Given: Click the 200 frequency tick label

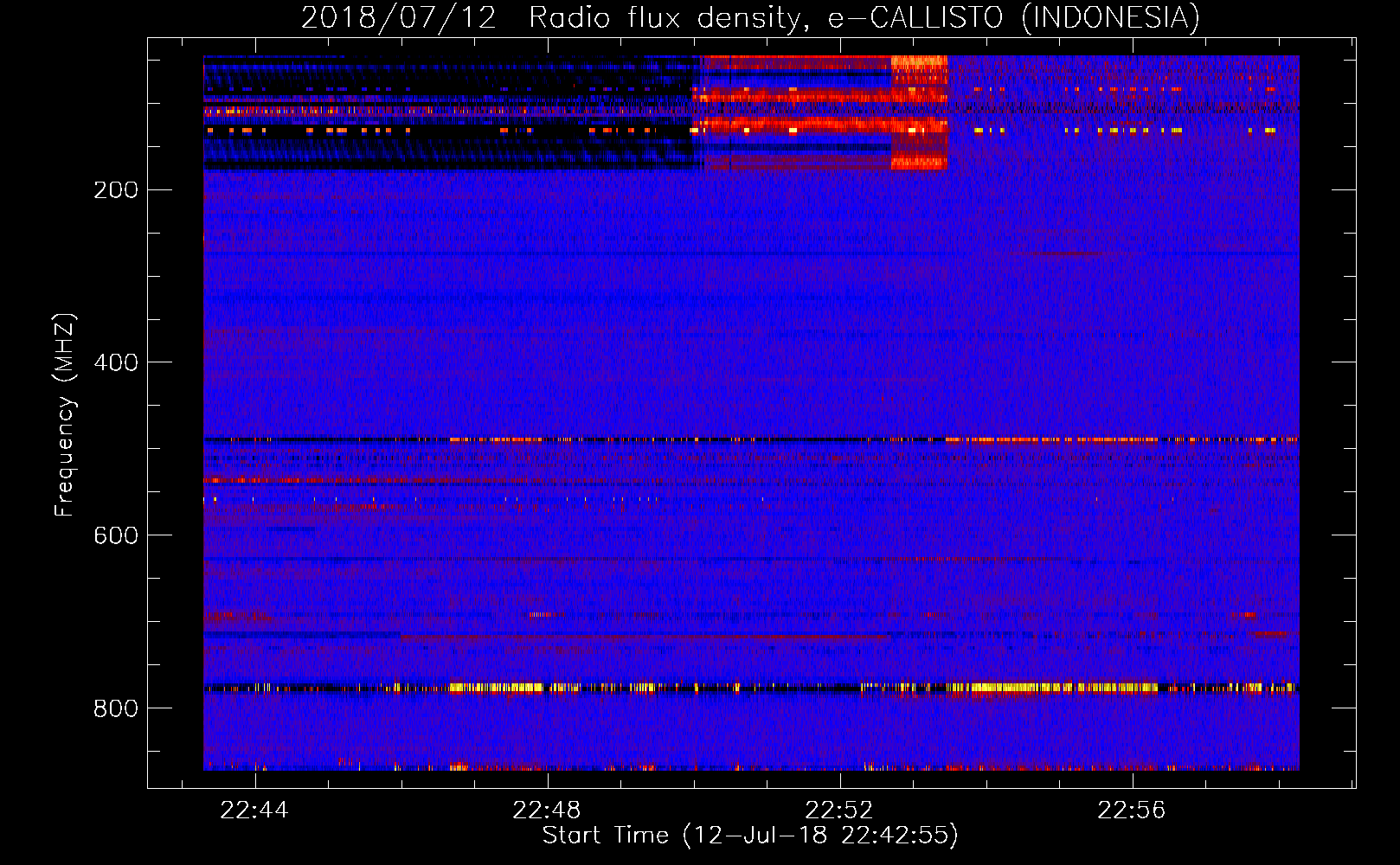Looking at the screenshot, I should [116, 189].
